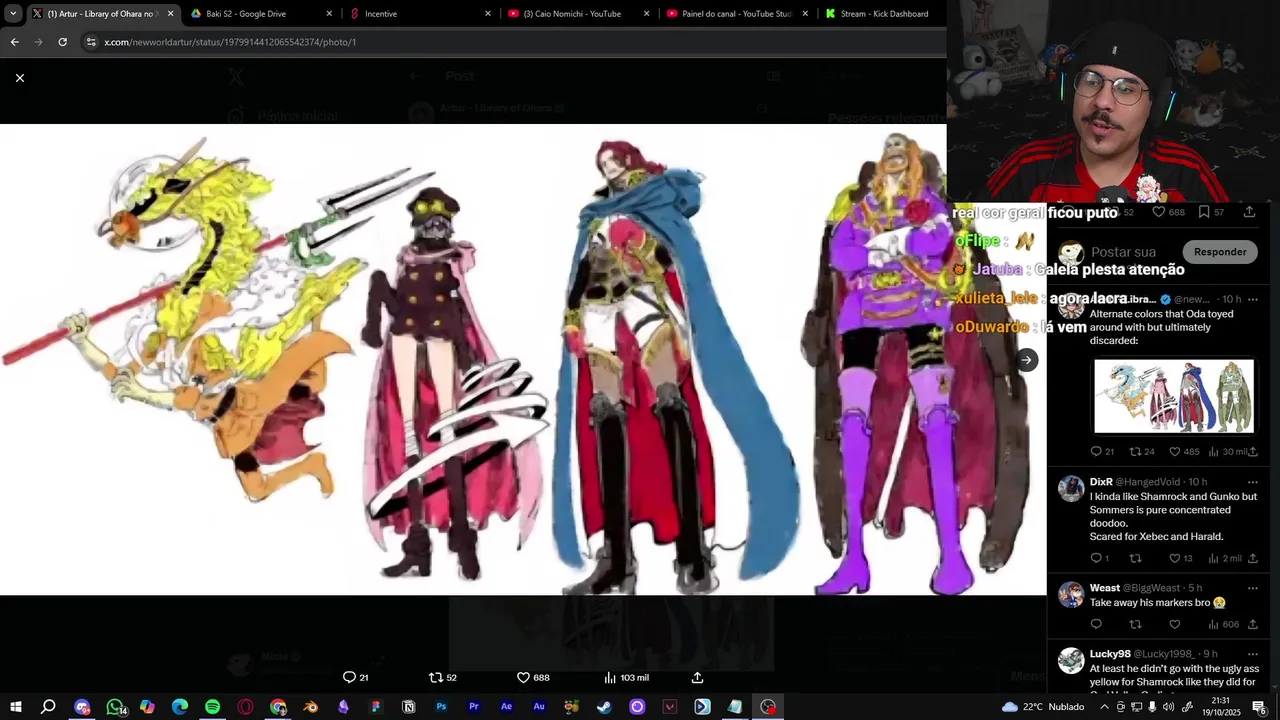Open the Windows Start menu
The width and height of the screenshot is (1280, 720).
pyautogui.click(x=16, y=707)
